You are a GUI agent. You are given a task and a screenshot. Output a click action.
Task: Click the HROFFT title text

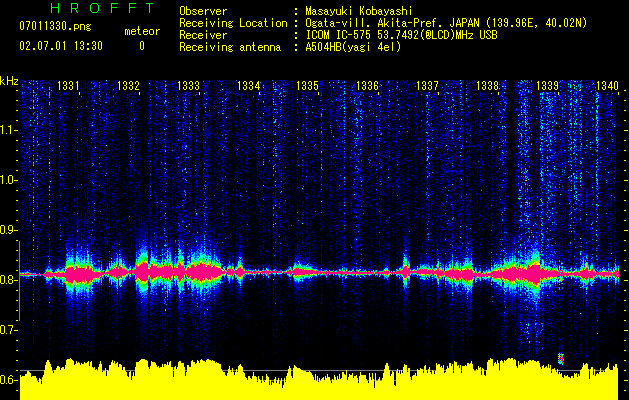pyautogui.click(x=103, y=8)
